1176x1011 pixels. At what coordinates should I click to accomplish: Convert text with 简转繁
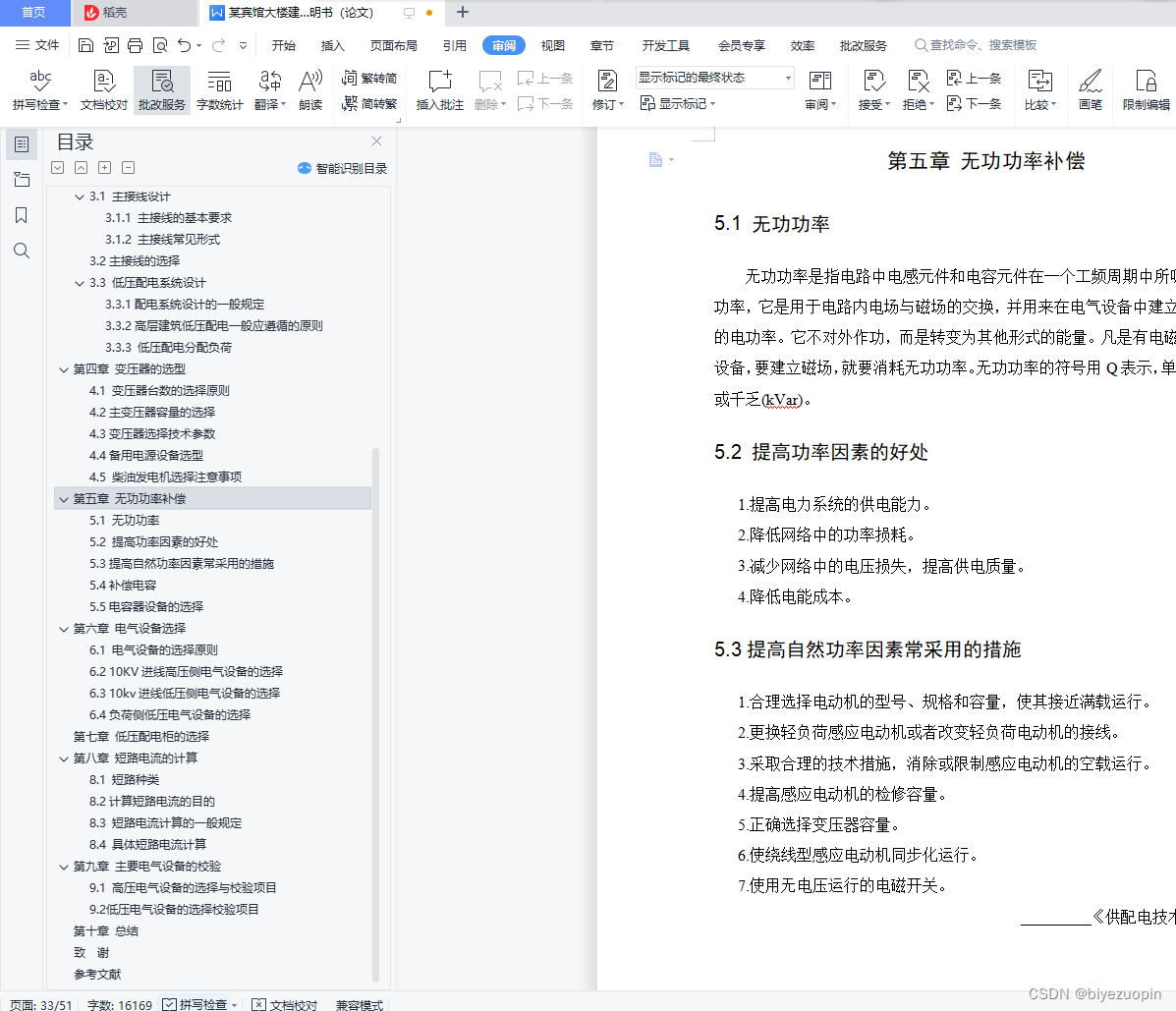pyautogui.click(x=369, y=103)
